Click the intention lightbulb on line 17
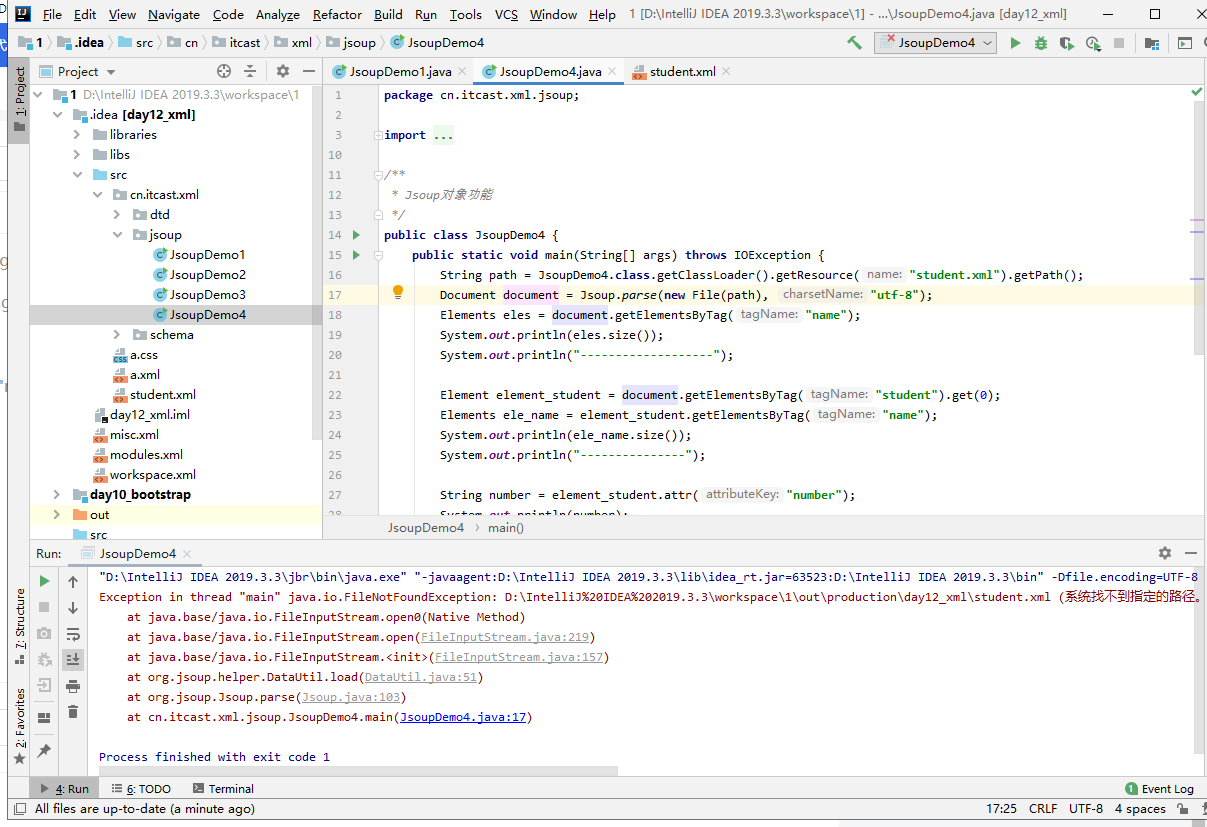 397,293
